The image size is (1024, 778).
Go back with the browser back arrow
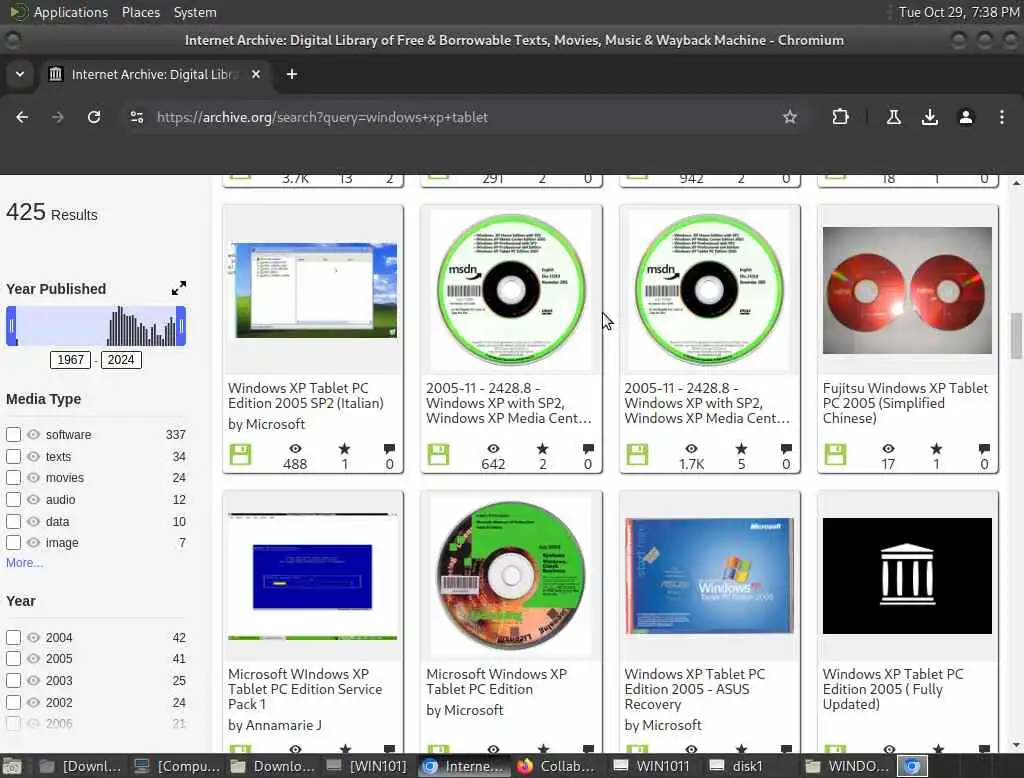(x=22, y=117)
